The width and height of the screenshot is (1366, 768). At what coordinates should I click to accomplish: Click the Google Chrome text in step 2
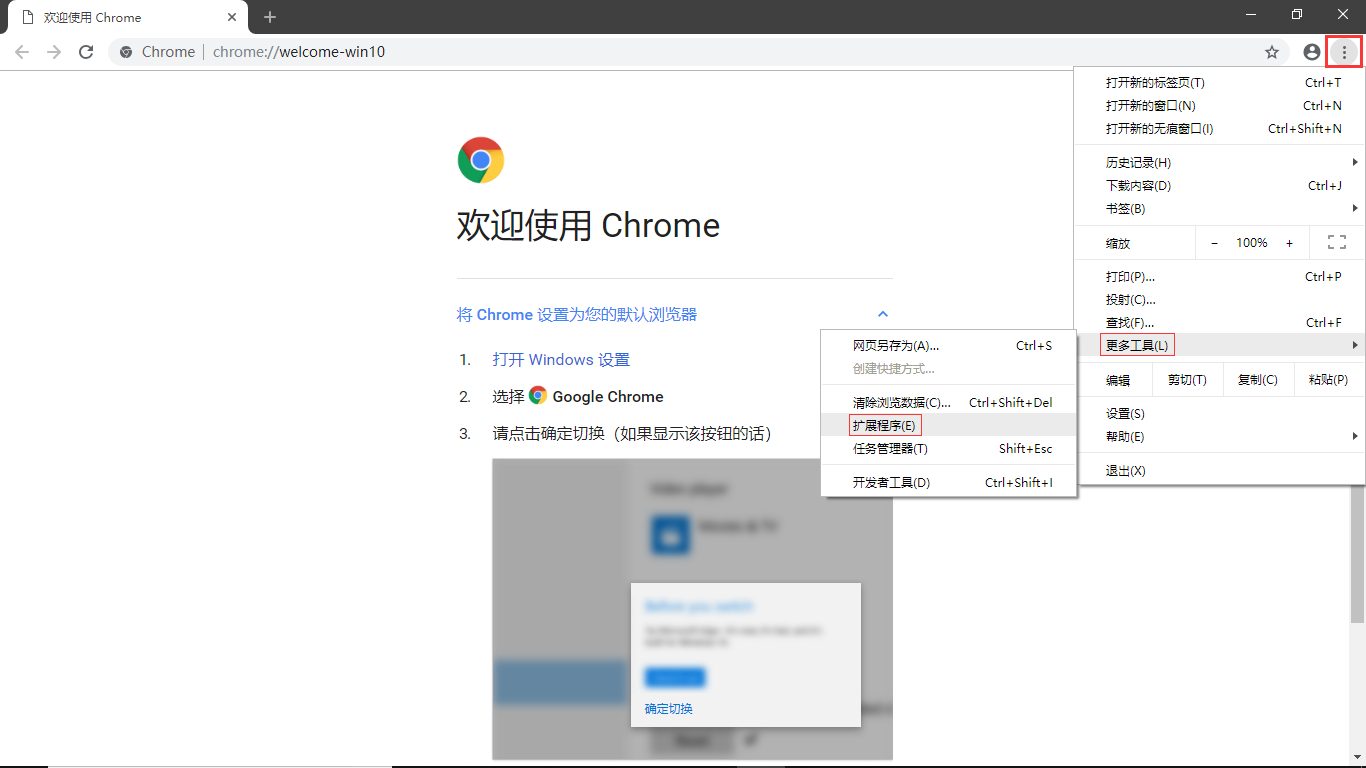pos(608,396)
